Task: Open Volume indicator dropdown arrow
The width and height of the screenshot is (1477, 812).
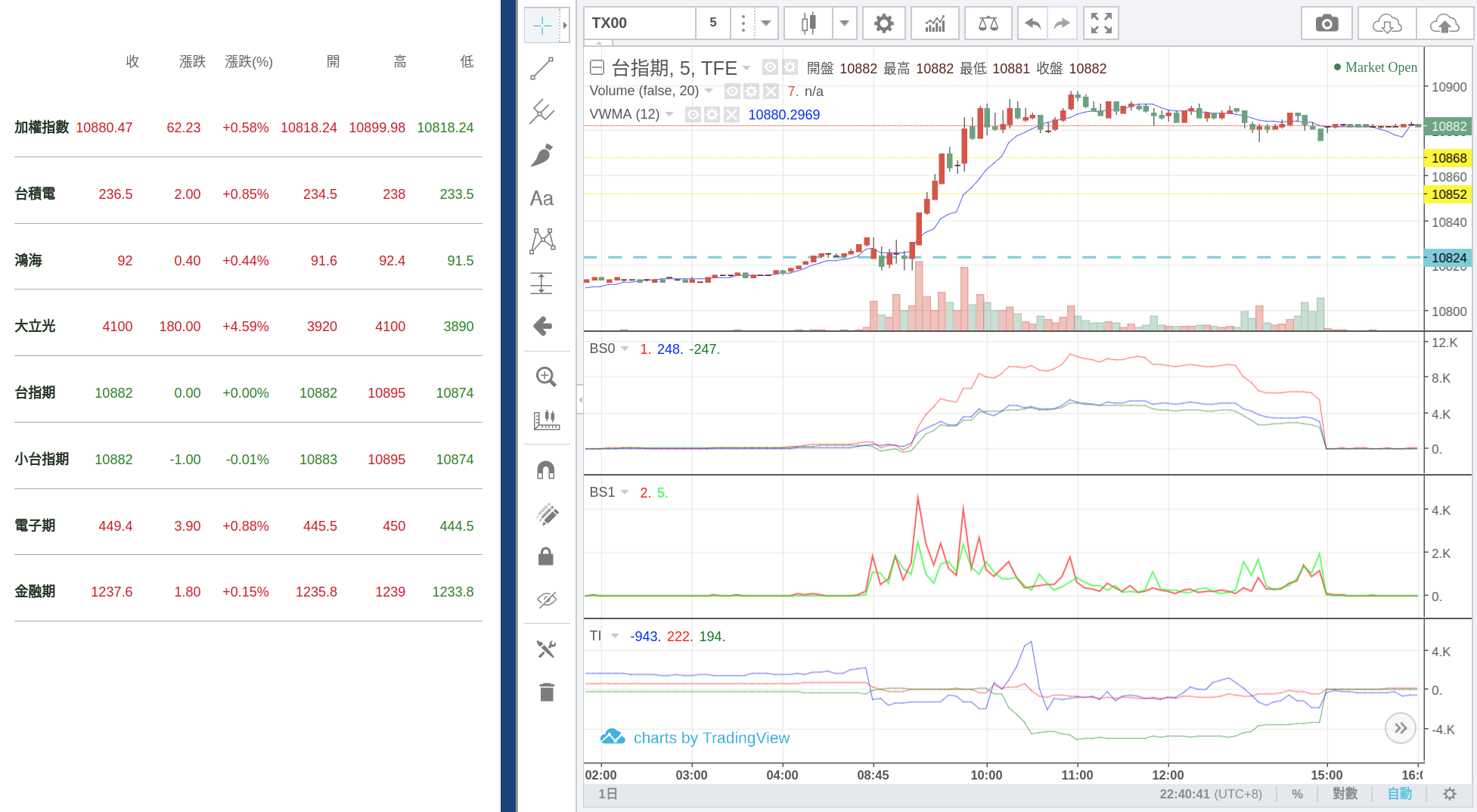Action: tap(709, 91)
